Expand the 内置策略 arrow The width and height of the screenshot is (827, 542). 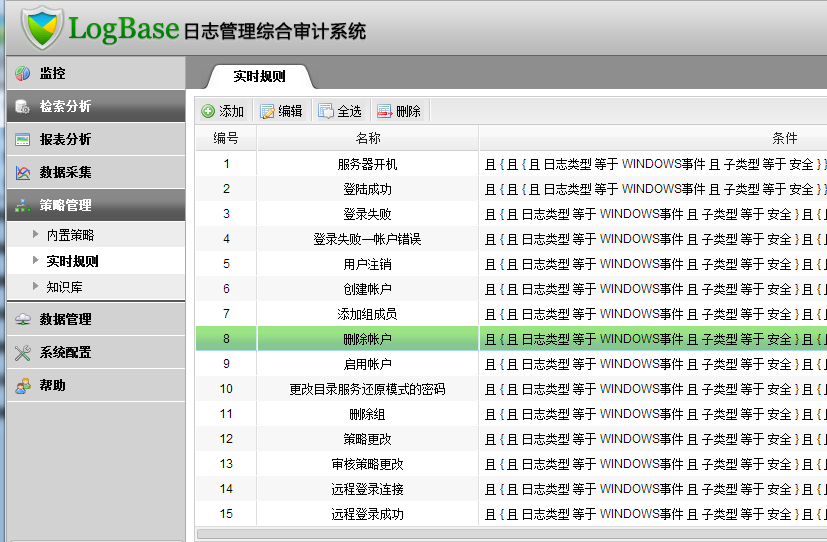click(x=35, y=234)
